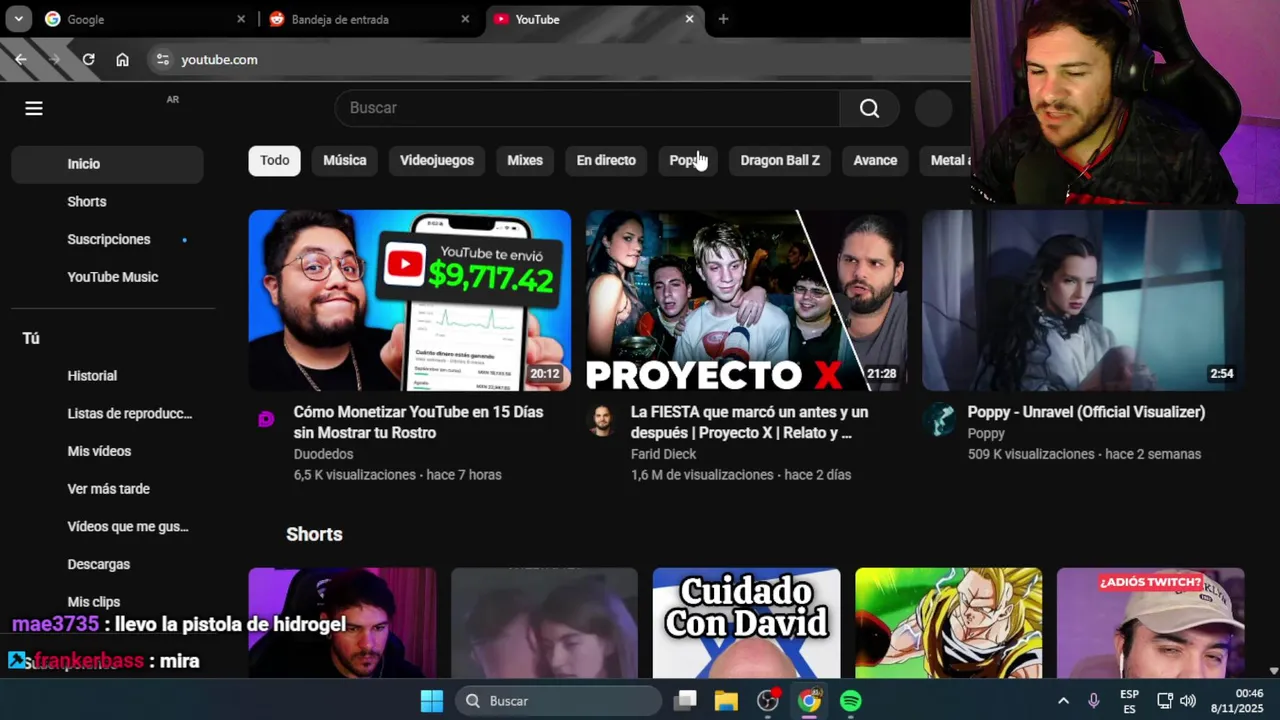Screen dimensions: 1280x720
Task: Open Chrome from taskbar
Action: [x=809, y=701]
